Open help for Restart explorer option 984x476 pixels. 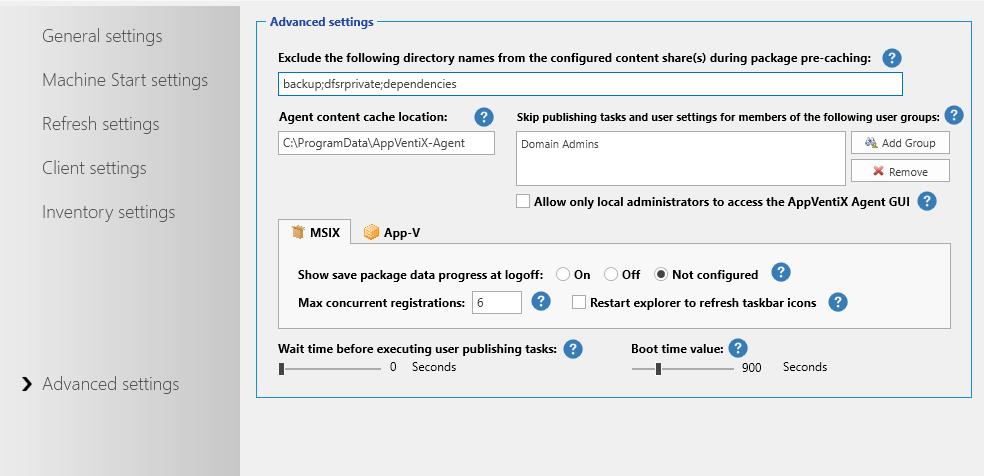838,302
